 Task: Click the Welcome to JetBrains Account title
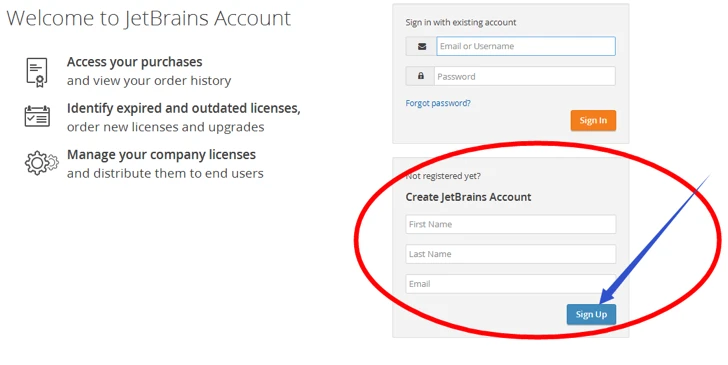click(x=149, y=19)
